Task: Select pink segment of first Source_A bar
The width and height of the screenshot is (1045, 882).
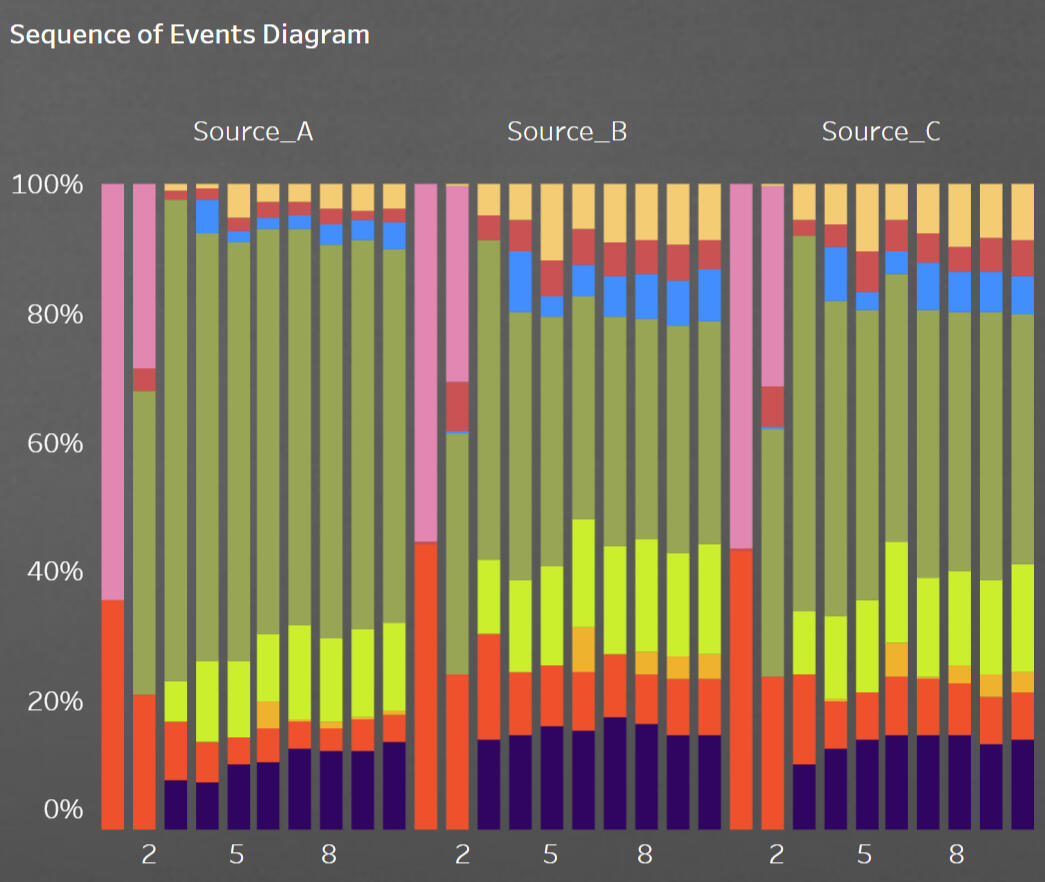Action: [x=113, y=390]
